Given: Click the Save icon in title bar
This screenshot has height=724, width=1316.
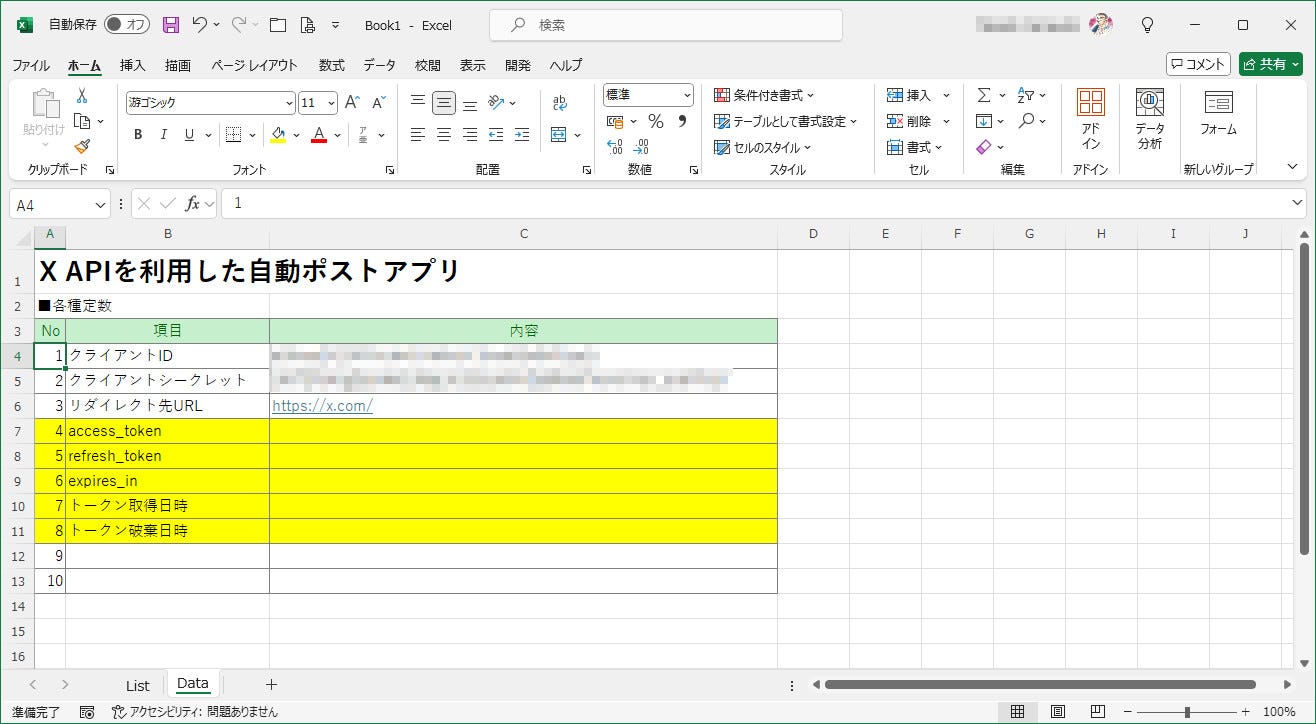Looking at the screenshot, I should pos(171,25).
